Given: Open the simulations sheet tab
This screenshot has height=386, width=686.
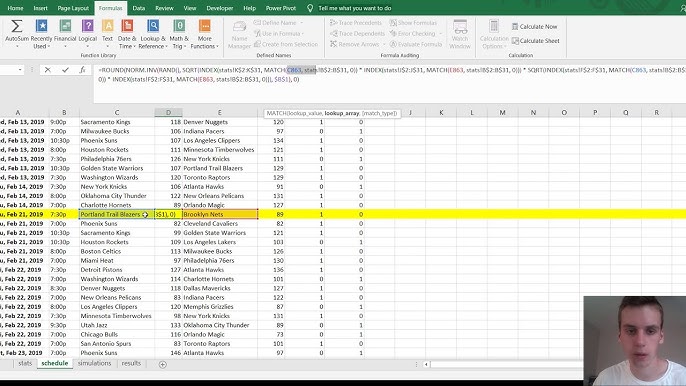Looking at the screenshot, I should [x=94, y=363].
